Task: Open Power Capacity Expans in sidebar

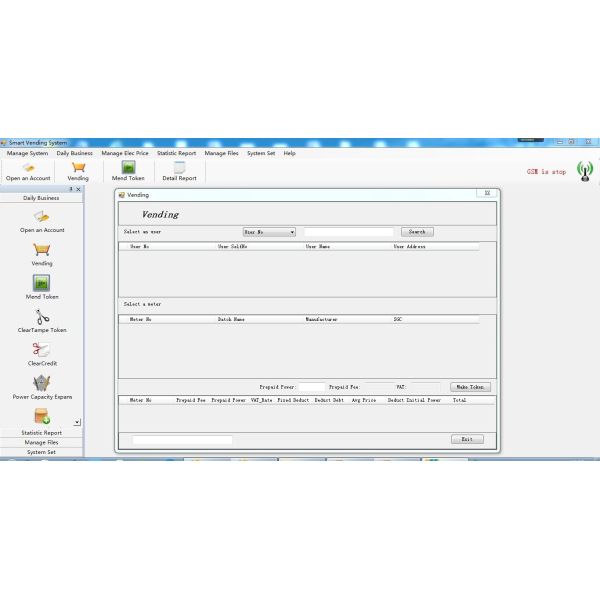Action: [42, 385]
